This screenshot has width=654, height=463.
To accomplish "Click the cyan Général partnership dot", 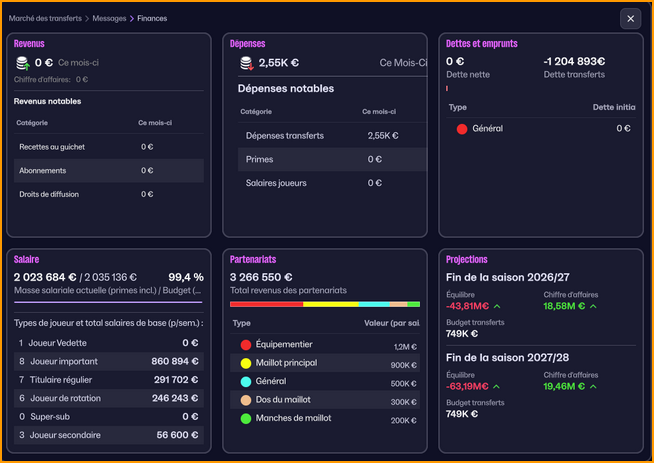I will [246, 383].
